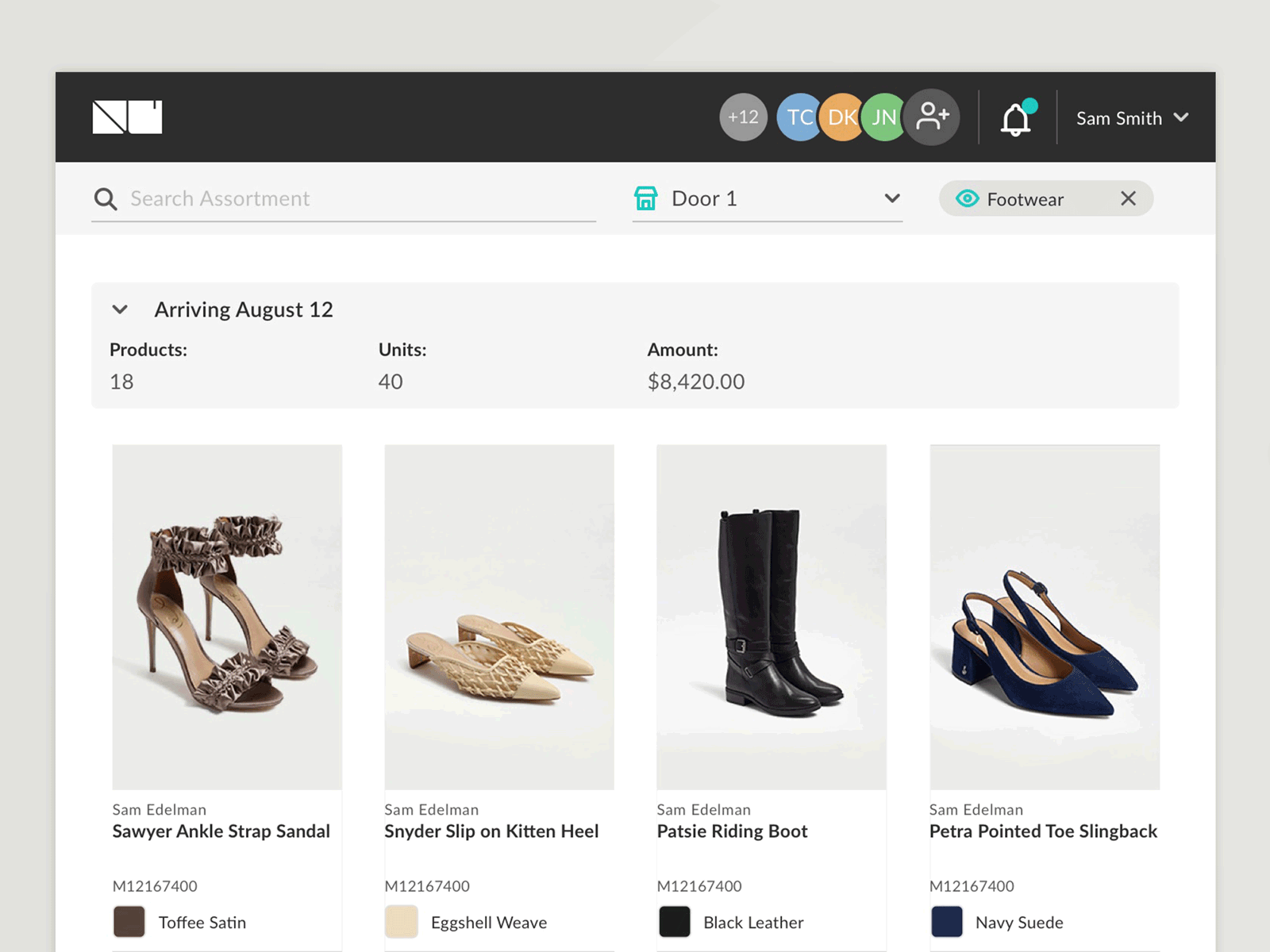Image resolution: width=1270 pixels, height=952 pixels.
Task: Click M12167400 under Patsie Riding Boot
Action: point(699,886)
